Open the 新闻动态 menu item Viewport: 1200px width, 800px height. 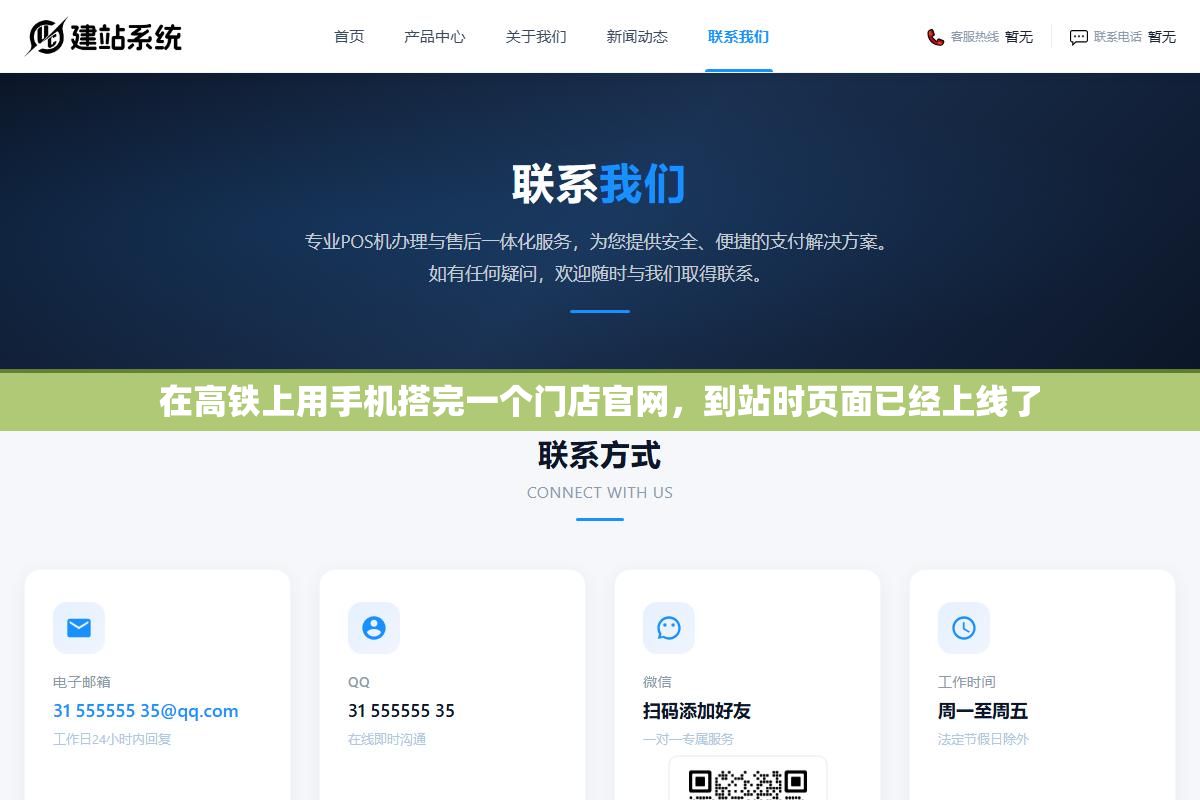click(x=637, y=37)
